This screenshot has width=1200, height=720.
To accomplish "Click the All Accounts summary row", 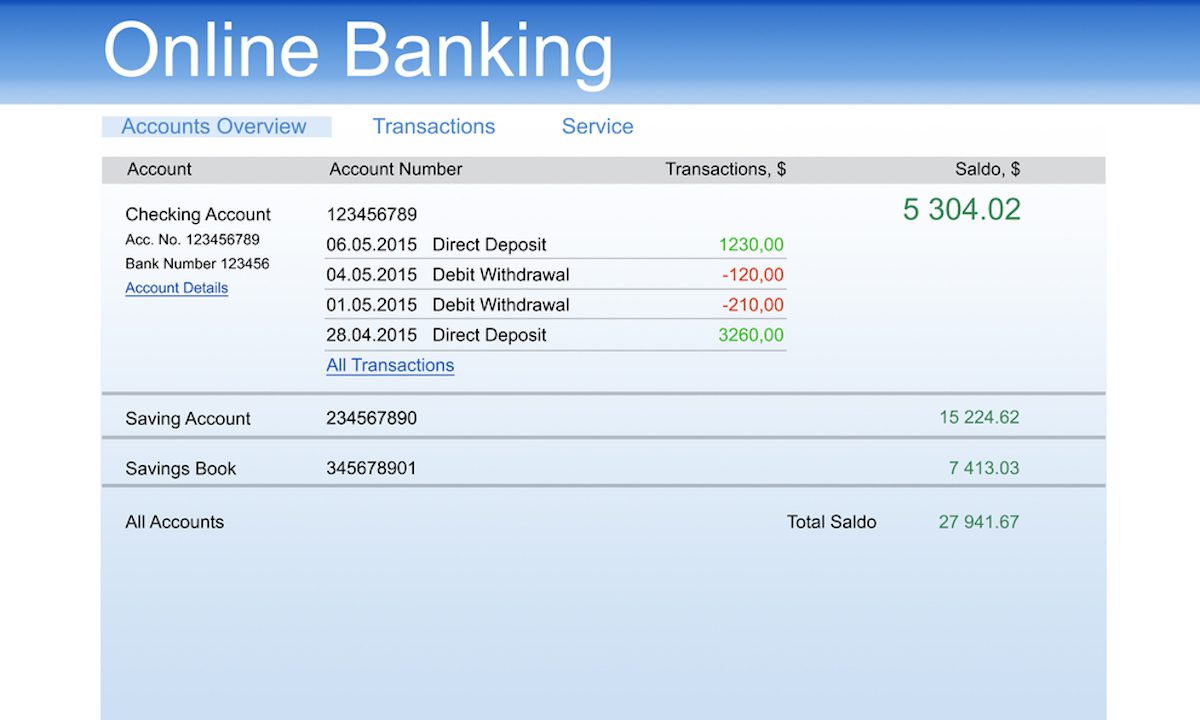I will coord(175,521).
